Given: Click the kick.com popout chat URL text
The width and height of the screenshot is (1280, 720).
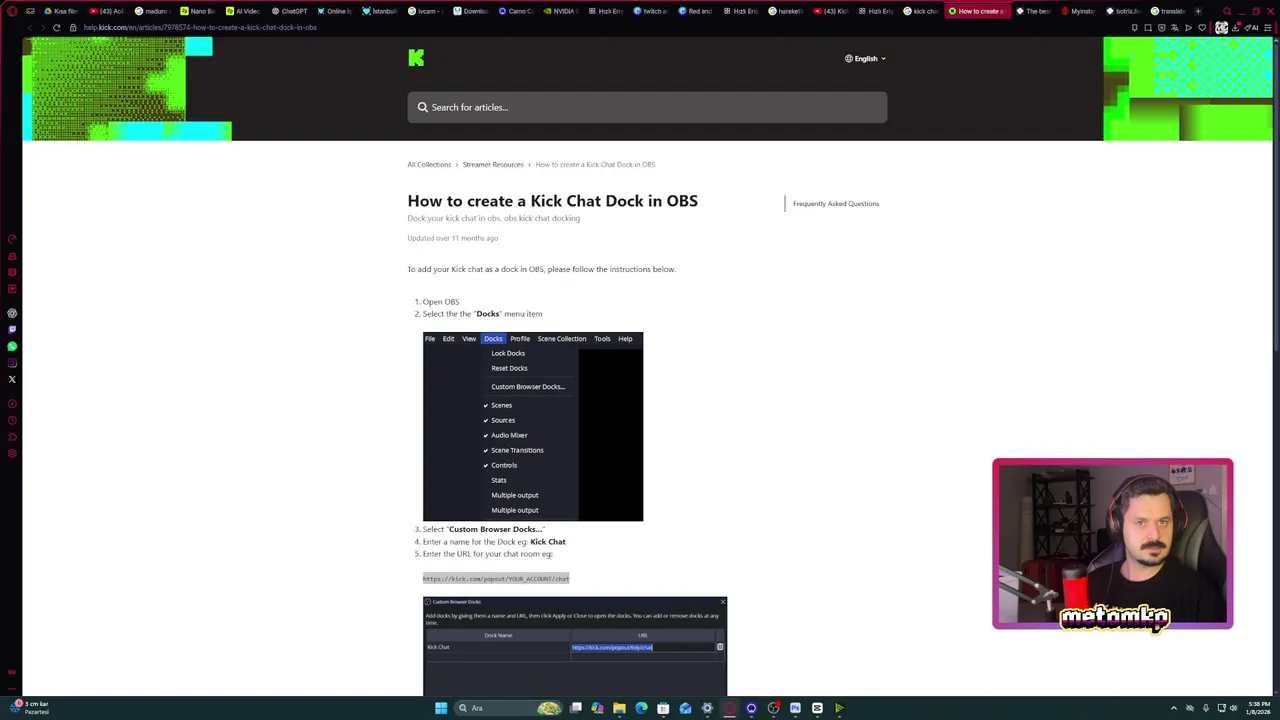Looking at the screenshot, I should point(496,579).
